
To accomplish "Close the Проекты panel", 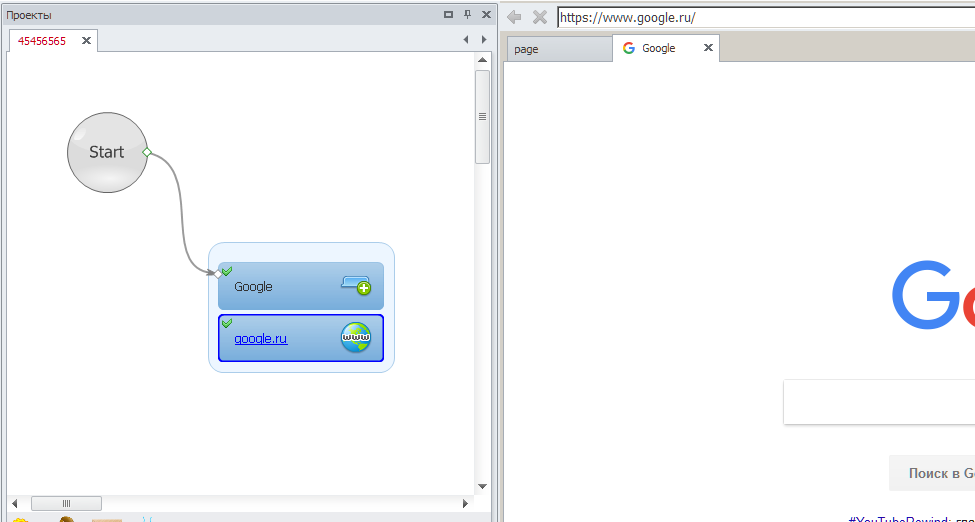I will coord(486,15).
